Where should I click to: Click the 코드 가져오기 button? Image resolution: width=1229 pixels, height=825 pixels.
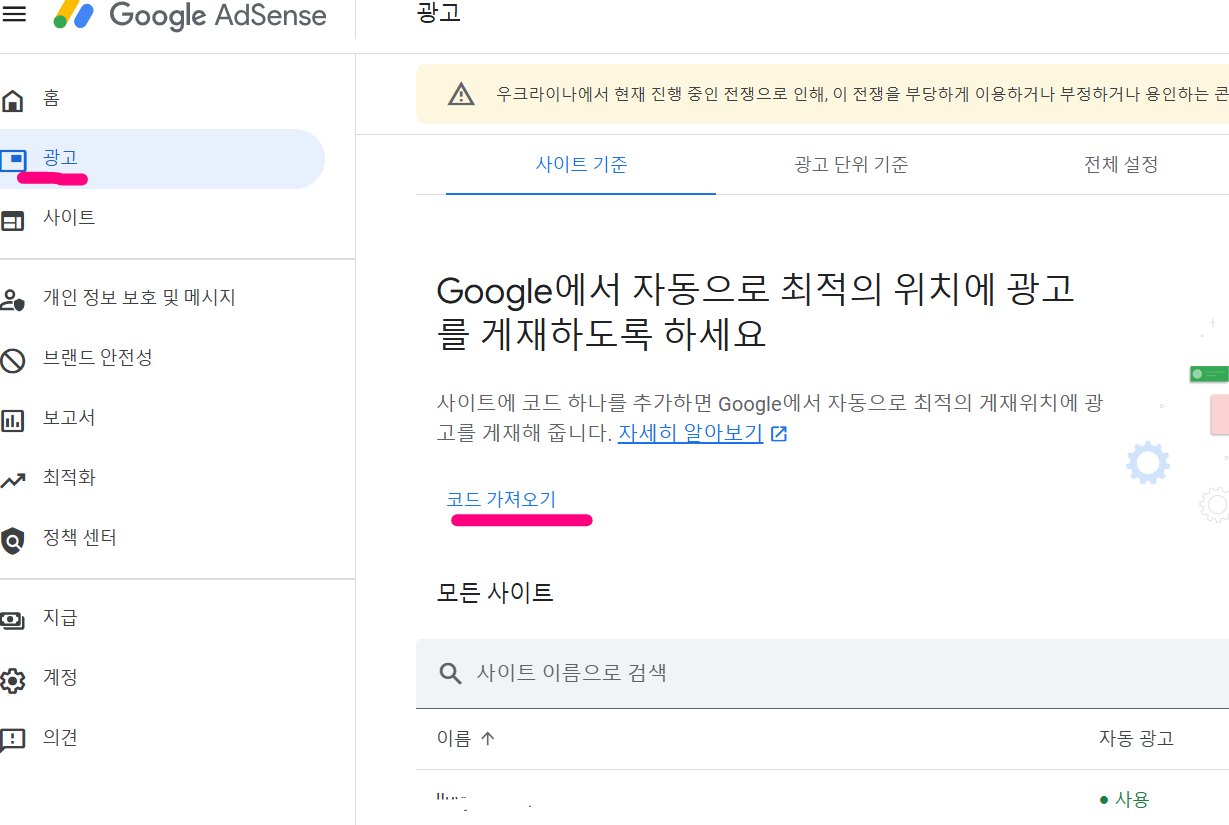(x=501, y=499)
